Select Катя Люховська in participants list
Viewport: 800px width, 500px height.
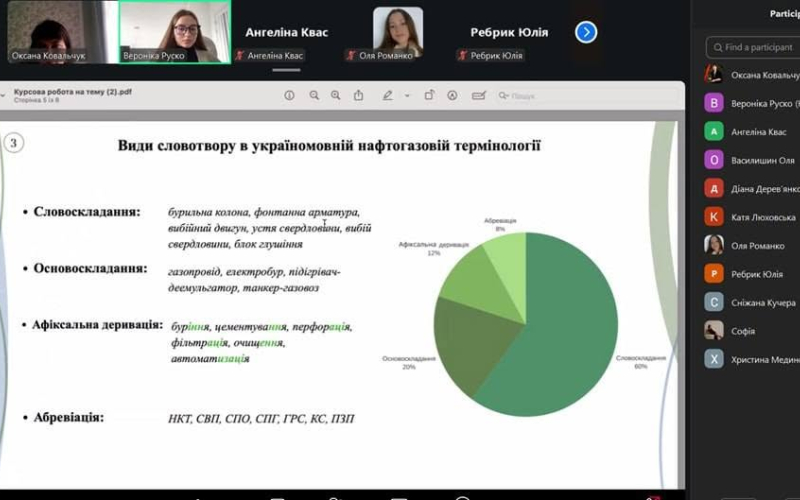[752, 217]
